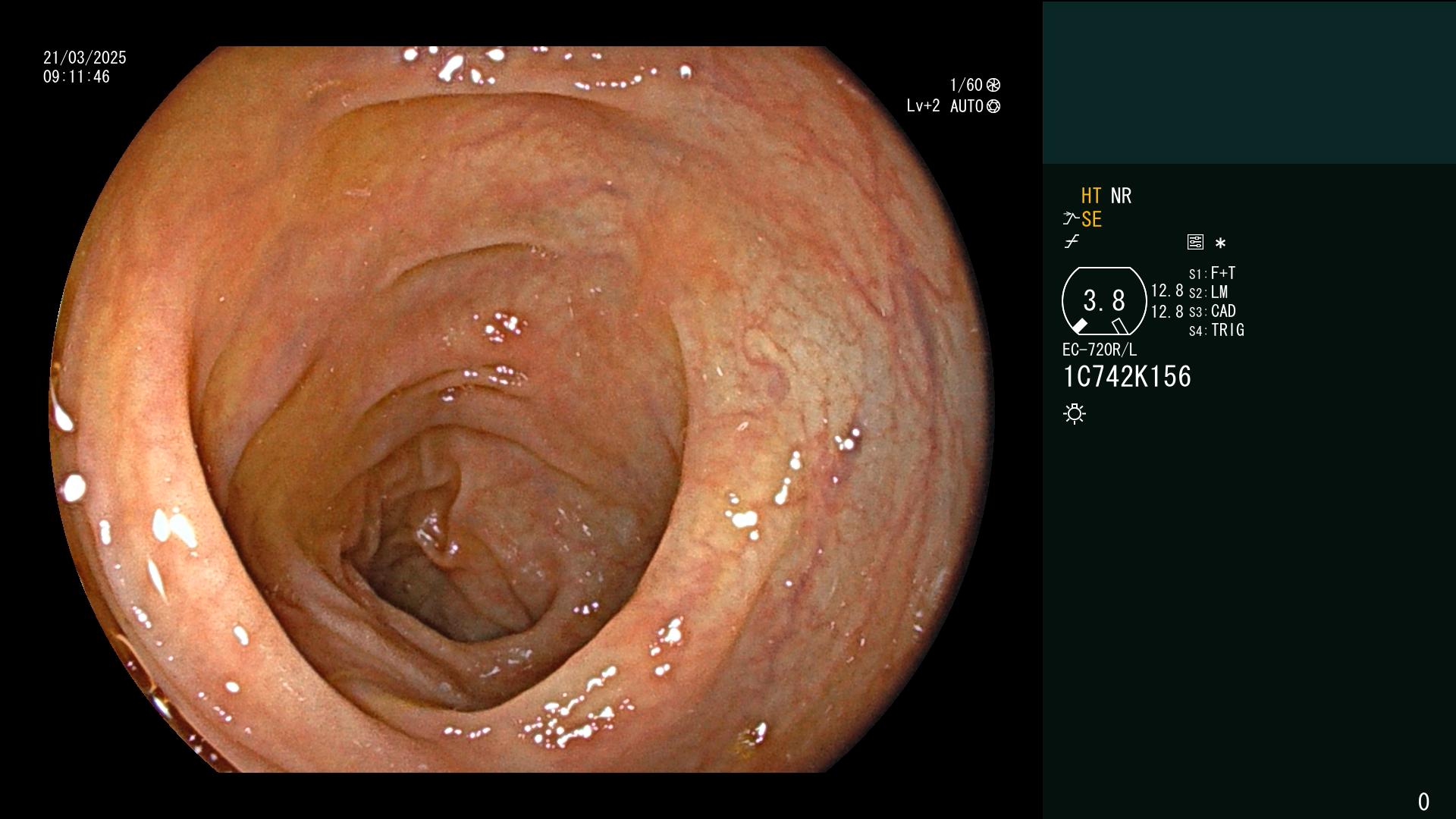The width and height of the screenshot is (1456, 819).
Task: Click the tone curve icon below SE
Action: point(1072,242)
